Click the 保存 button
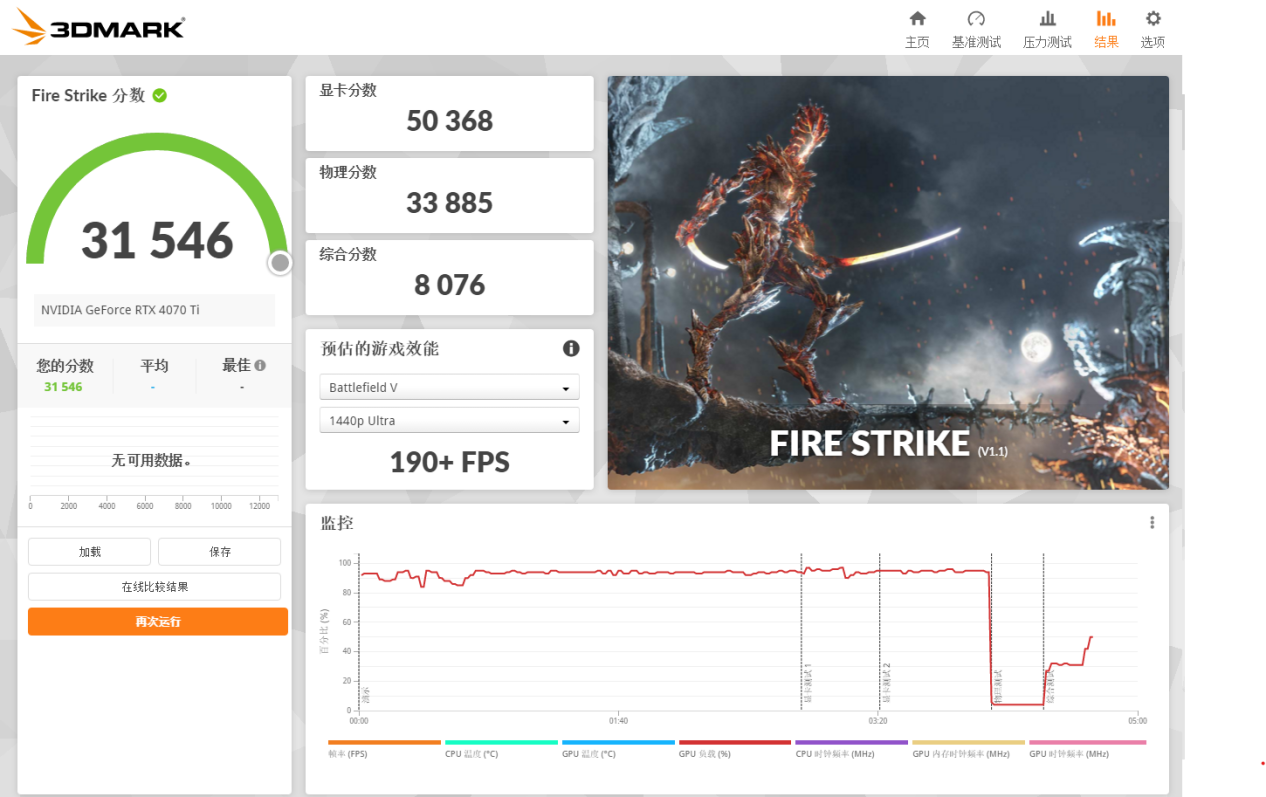This screenshot has width=1266, height=797. point(219,551)
